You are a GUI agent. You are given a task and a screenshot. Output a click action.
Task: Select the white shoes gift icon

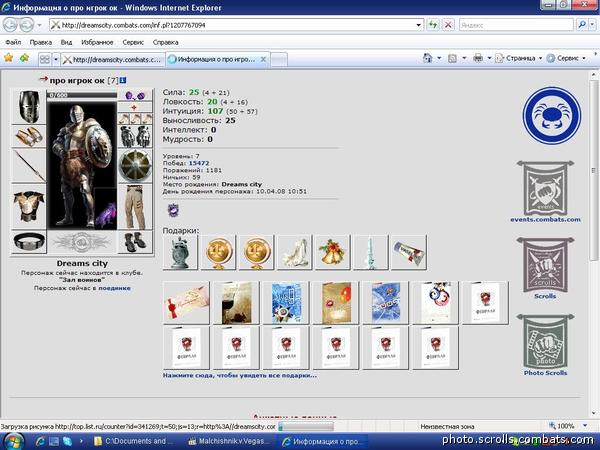pyautogui.click(x=294, y=252)
